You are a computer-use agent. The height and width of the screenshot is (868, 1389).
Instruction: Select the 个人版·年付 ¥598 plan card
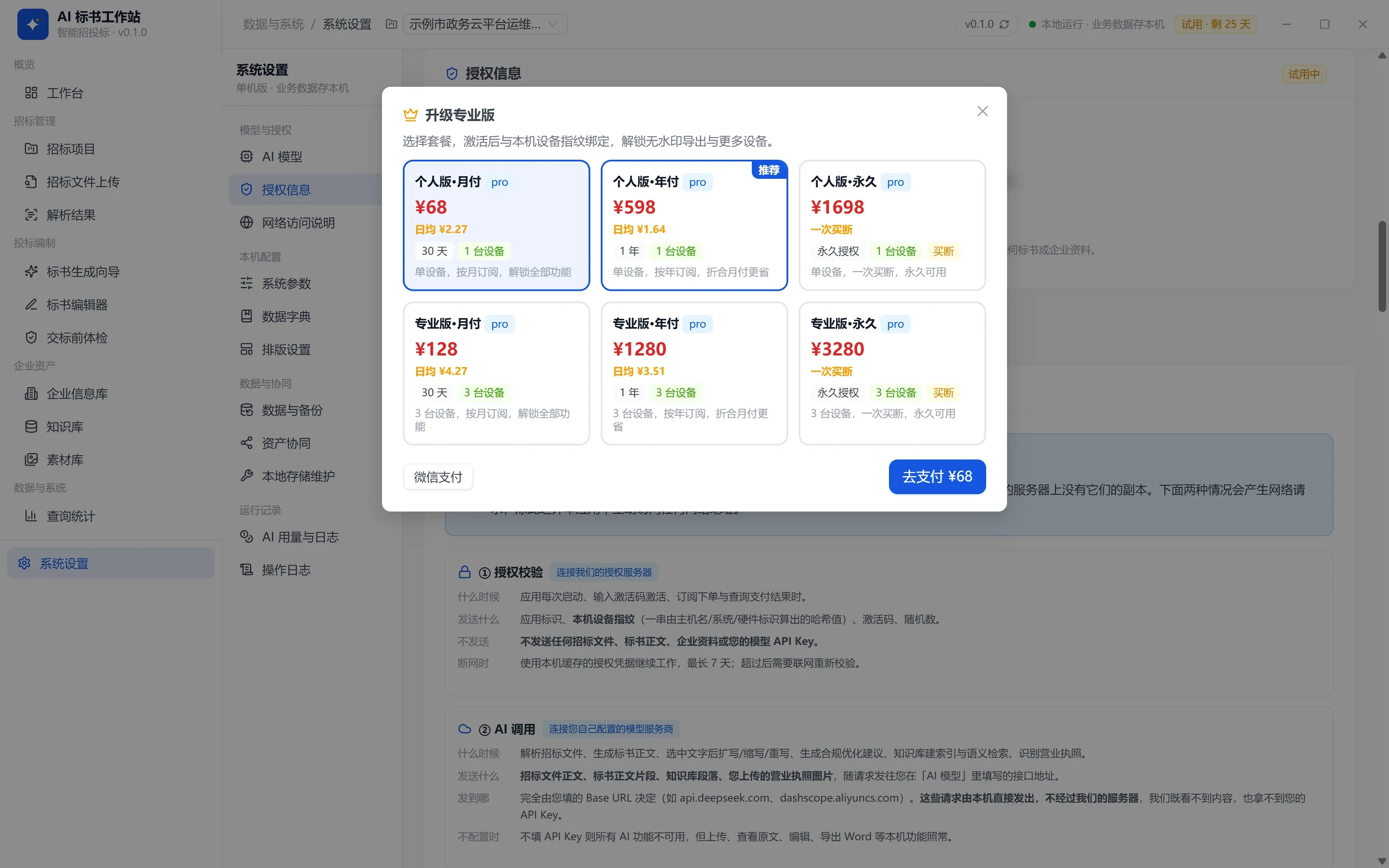[694, 225]
